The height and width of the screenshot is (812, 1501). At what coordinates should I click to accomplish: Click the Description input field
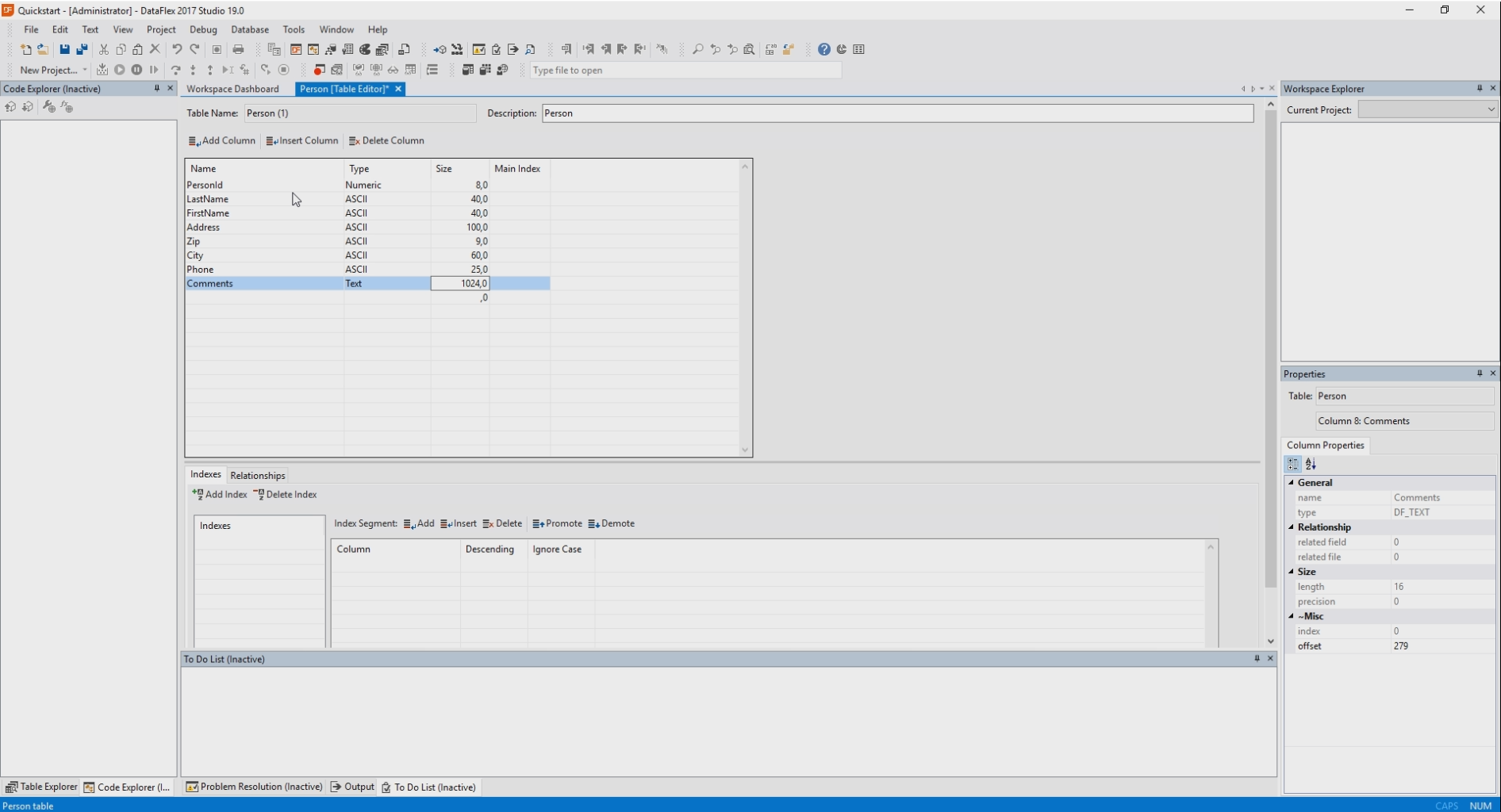[896, 113]
